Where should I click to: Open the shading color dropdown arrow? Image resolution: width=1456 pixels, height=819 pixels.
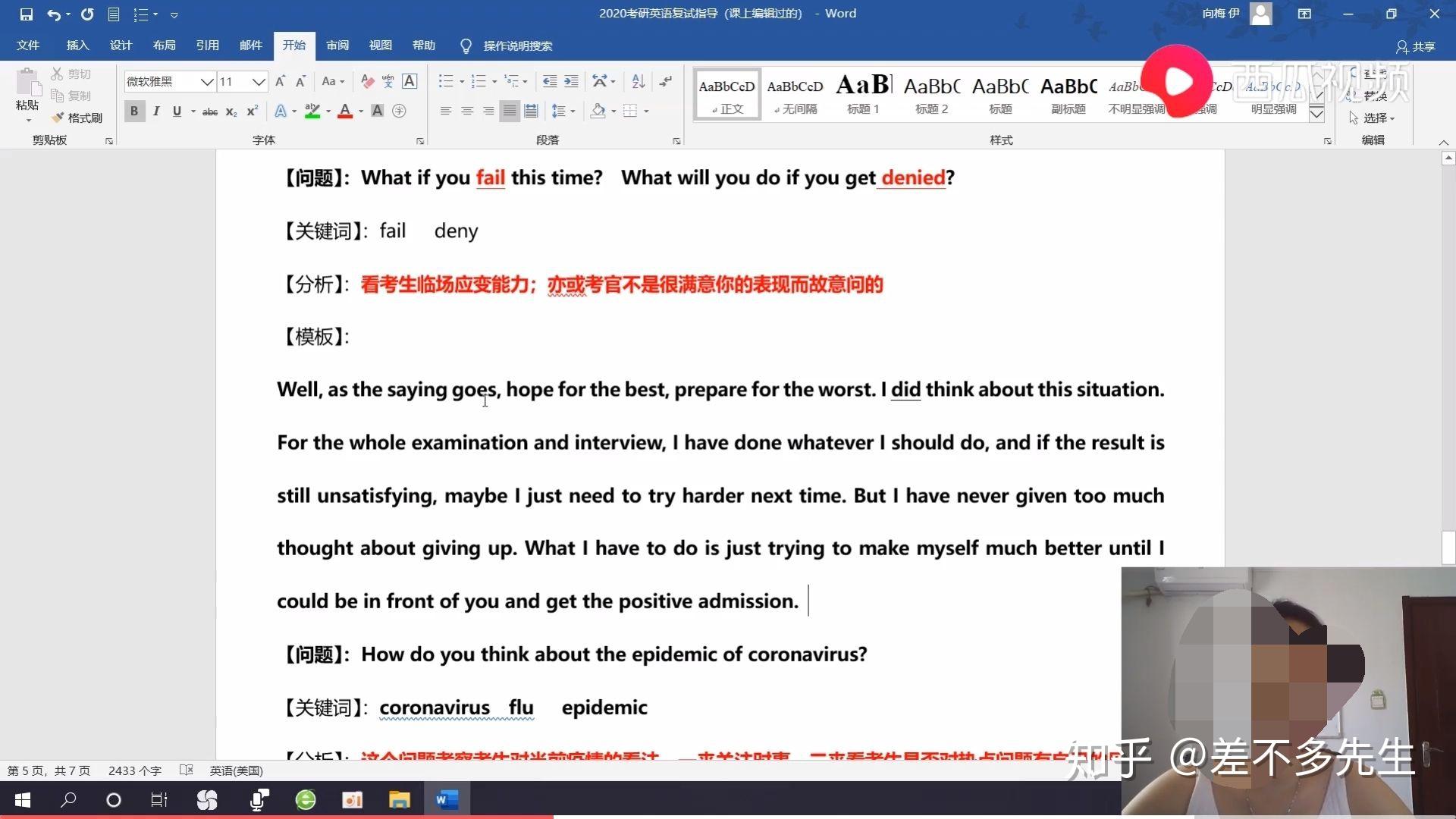click(x=613, y=111)
